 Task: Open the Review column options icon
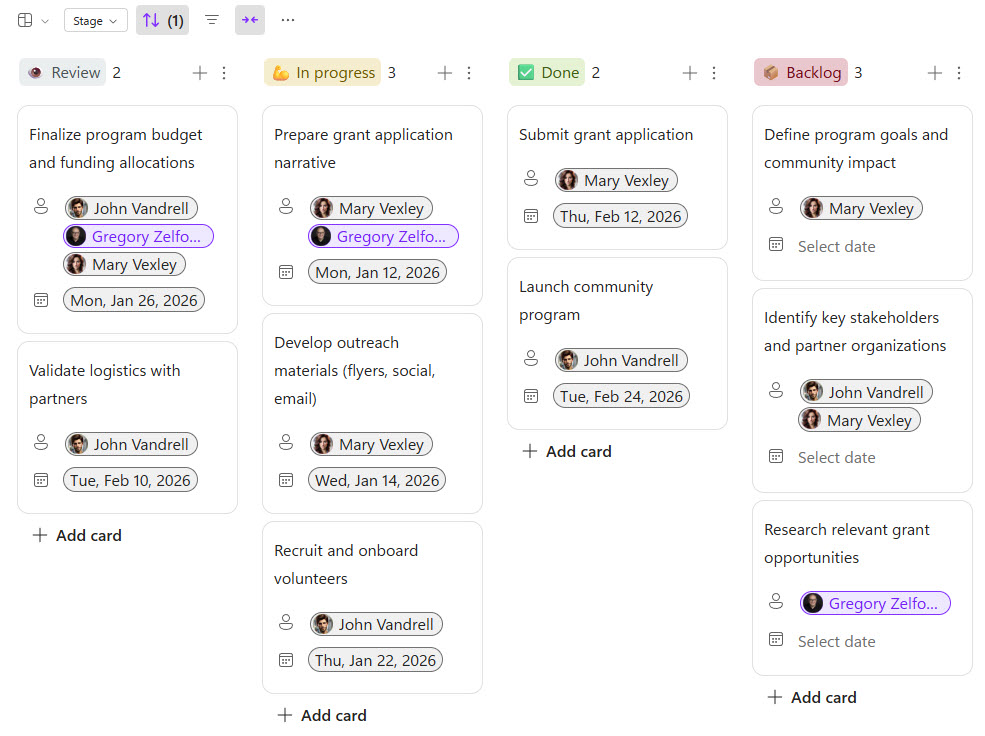tap(224, 72)
